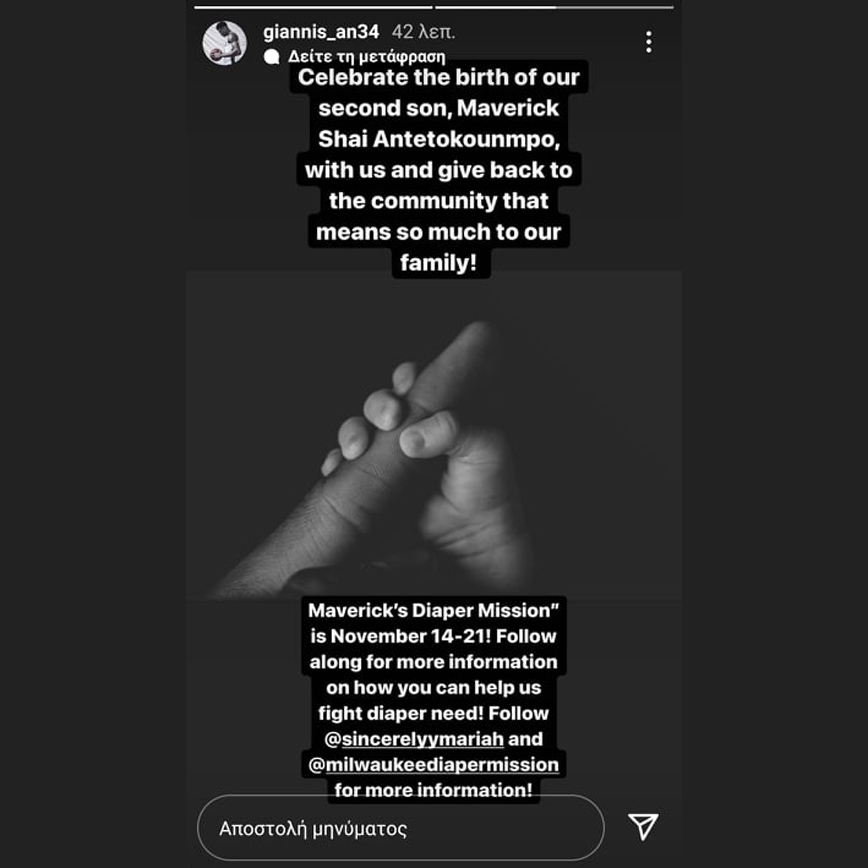The width and height of the screenshot is (868, 868).
Task: Tap the "Maverick's Diaper Mission" text line
Action: tap(433, 610)
